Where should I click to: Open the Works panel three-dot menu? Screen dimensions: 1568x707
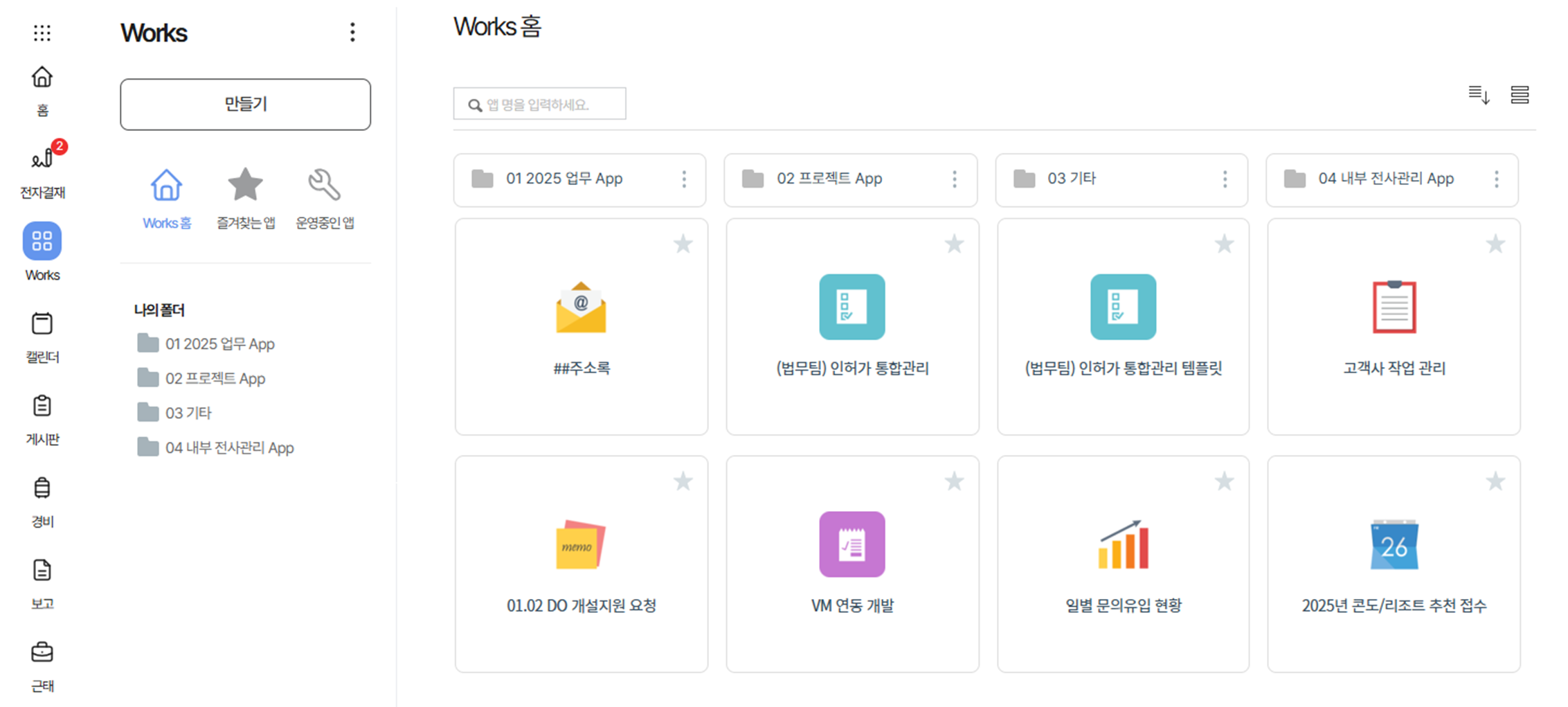tap(352, 33)
